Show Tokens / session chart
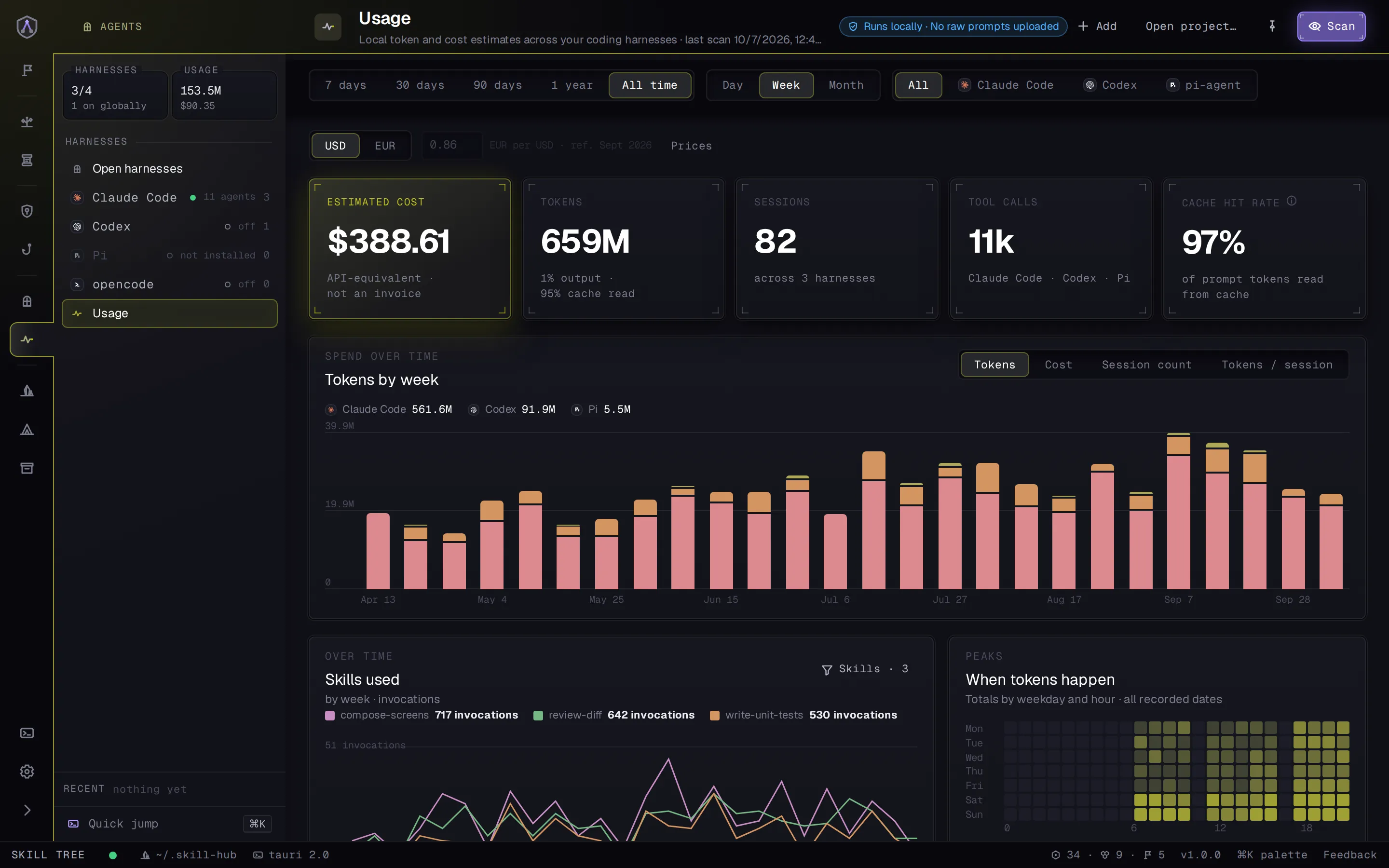The width and height of the screenshot is (1389, 868). pyautogui.click(x=1277, y=365)
